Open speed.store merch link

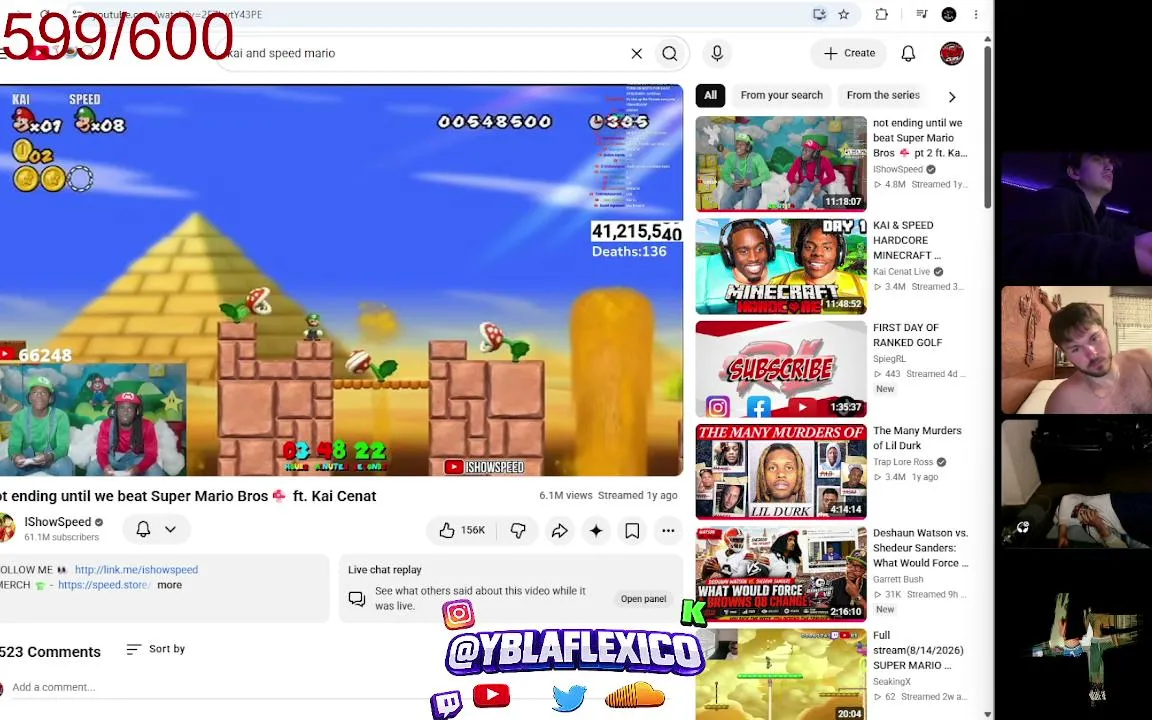point(104,585)
